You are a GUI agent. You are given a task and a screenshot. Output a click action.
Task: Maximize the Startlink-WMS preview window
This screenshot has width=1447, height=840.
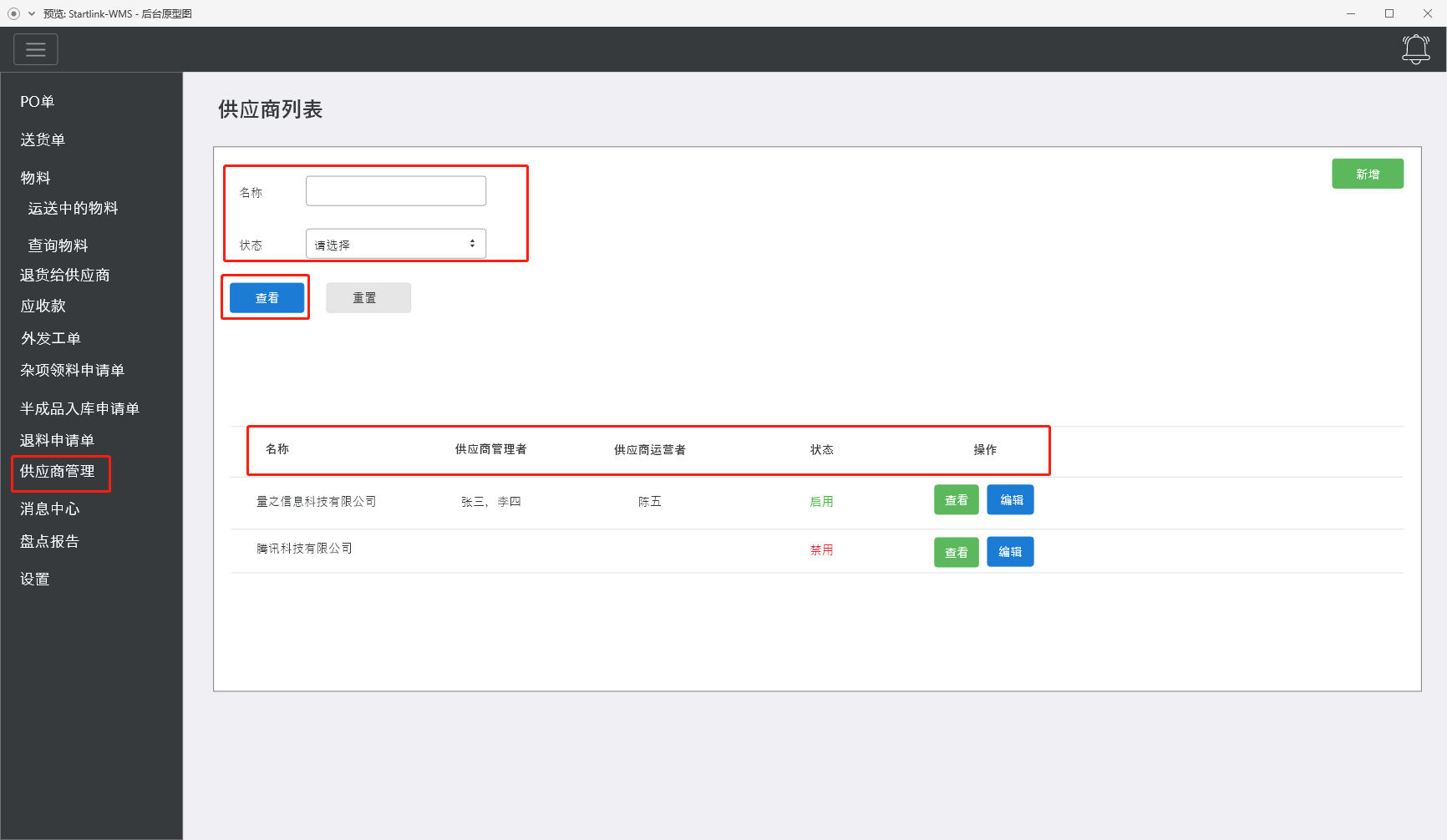(1389, 13)
